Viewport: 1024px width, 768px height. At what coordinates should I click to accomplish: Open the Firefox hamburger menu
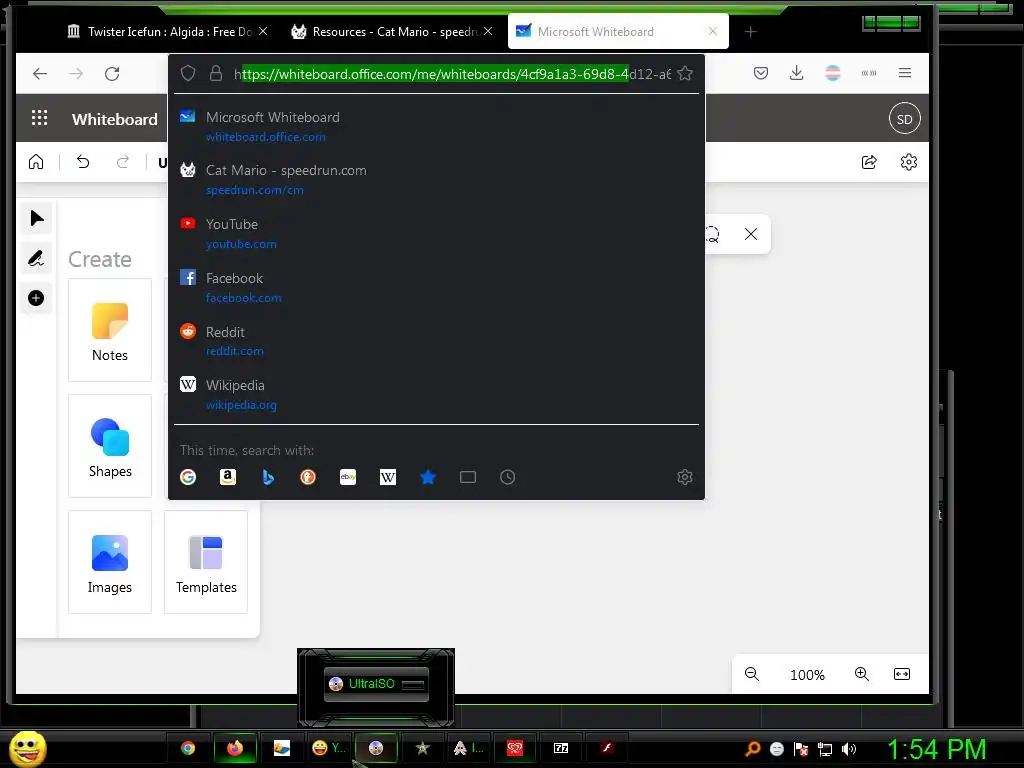[904, 73]
